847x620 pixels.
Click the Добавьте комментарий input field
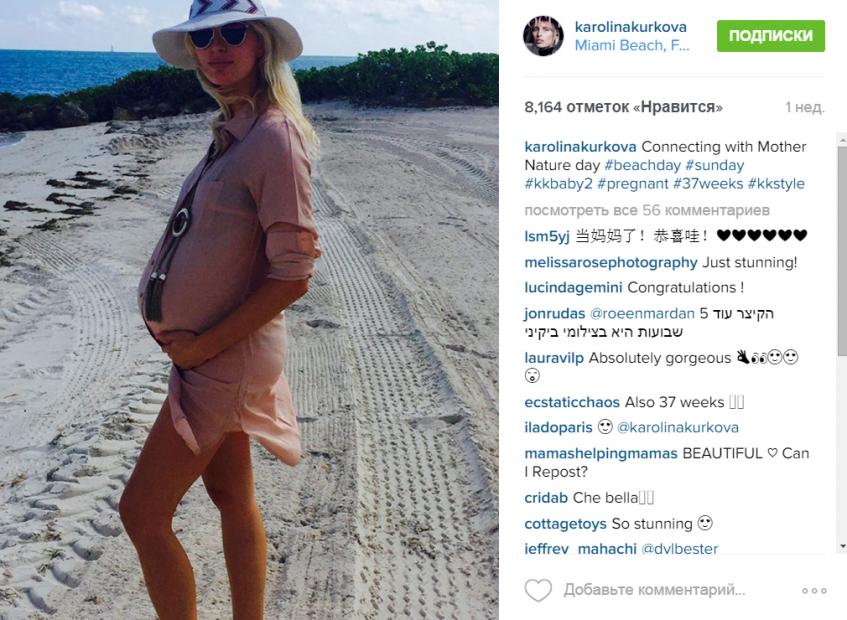tap(654, 590)
